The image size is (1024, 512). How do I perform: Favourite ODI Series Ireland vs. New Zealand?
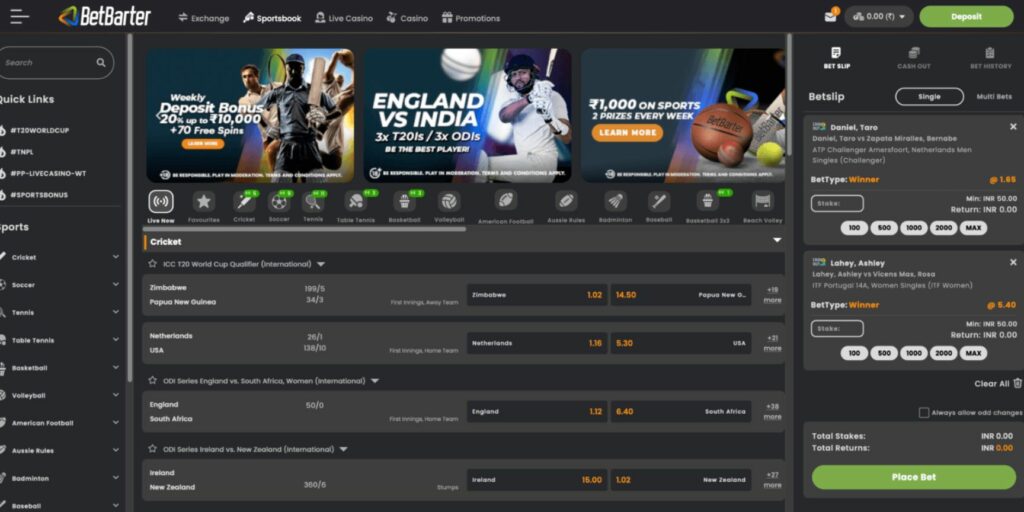tap(152, 449)
